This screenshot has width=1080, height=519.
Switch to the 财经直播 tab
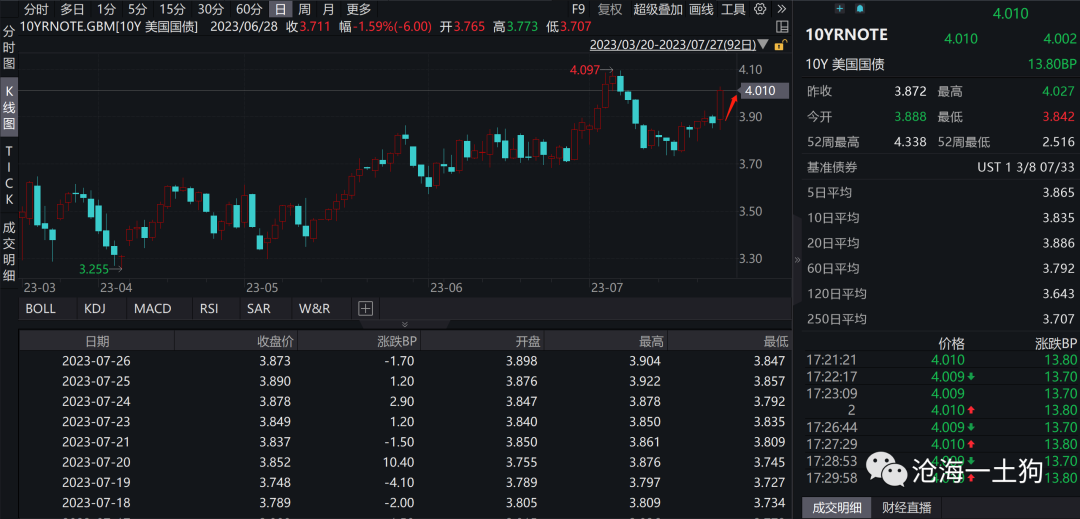[907, 507]
